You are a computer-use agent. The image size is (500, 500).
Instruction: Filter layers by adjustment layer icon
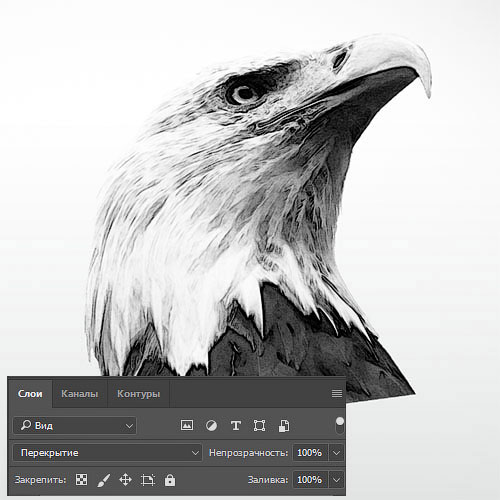click(211, 426)
